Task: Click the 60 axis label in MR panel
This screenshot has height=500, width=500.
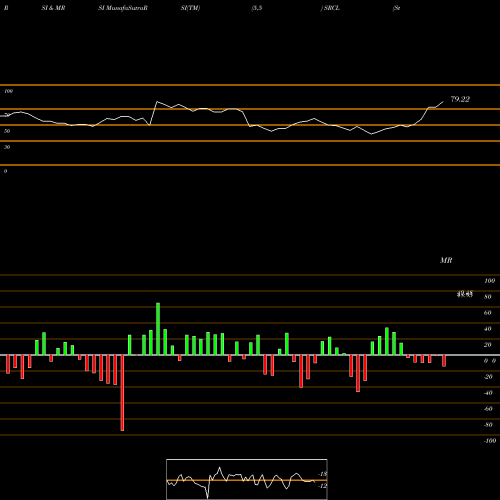Action: [x=488, y=313]
